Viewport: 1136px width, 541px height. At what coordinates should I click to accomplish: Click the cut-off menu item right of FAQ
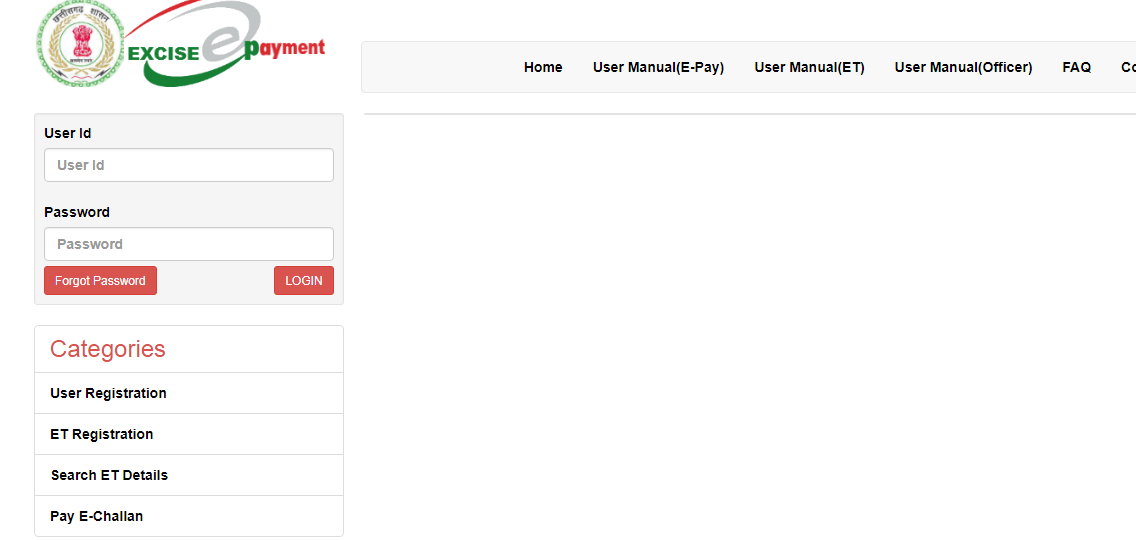tap(1127, 67)
